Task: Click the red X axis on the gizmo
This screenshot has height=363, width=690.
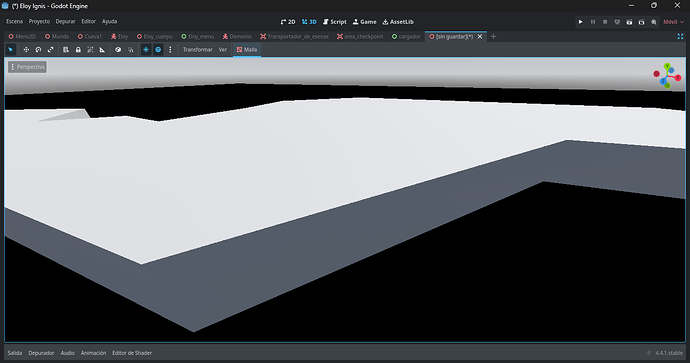Action: (x=678, y=77)
